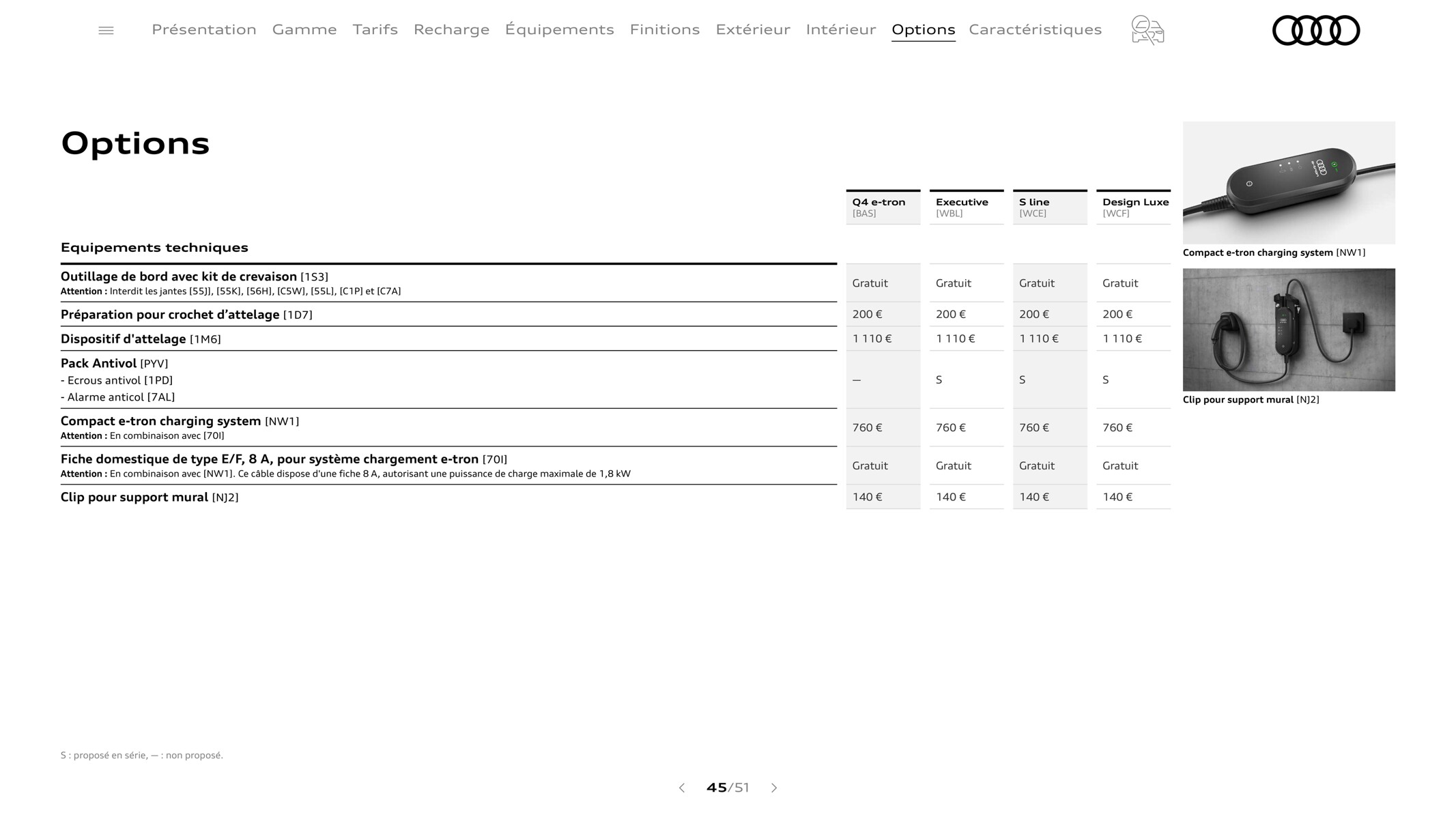
Task: Click the page counter 45/51
Action: pos(728,788)
